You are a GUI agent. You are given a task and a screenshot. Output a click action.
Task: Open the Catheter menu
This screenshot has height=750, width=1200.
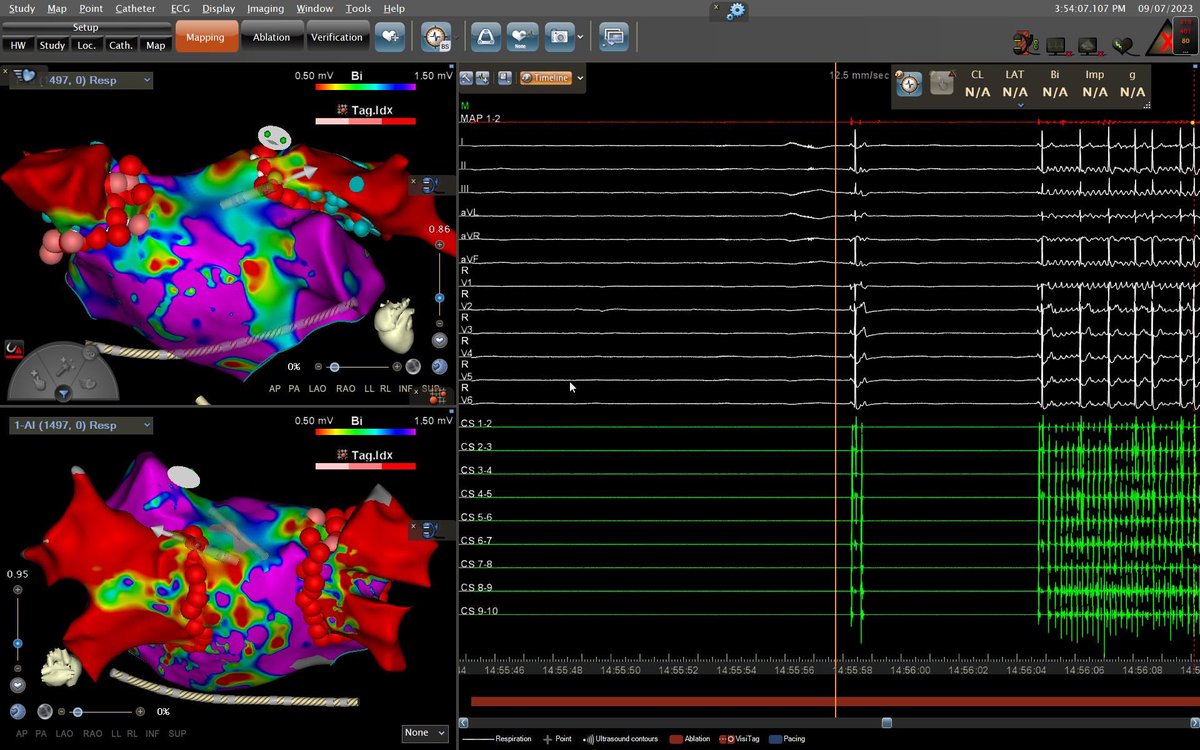pos(135,8)
